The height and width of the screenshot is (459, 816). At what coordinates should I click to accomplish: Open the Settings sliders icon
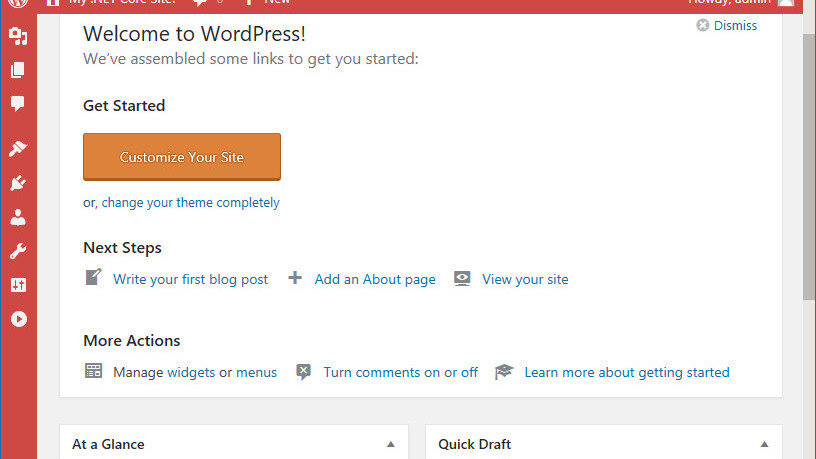(18, 285)
